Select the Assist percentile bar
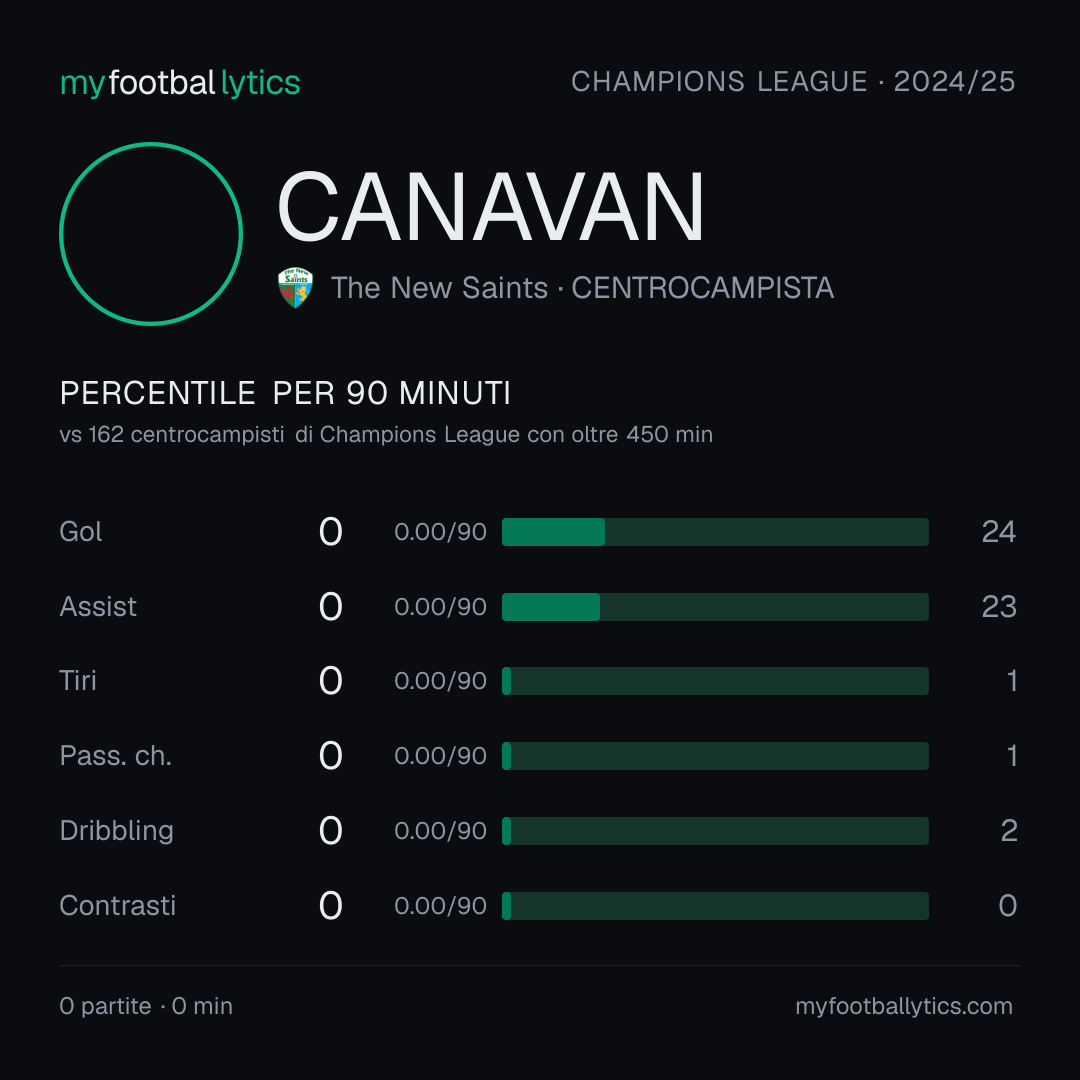This screenshot has height=1080, width=1080. coord(715,607)
